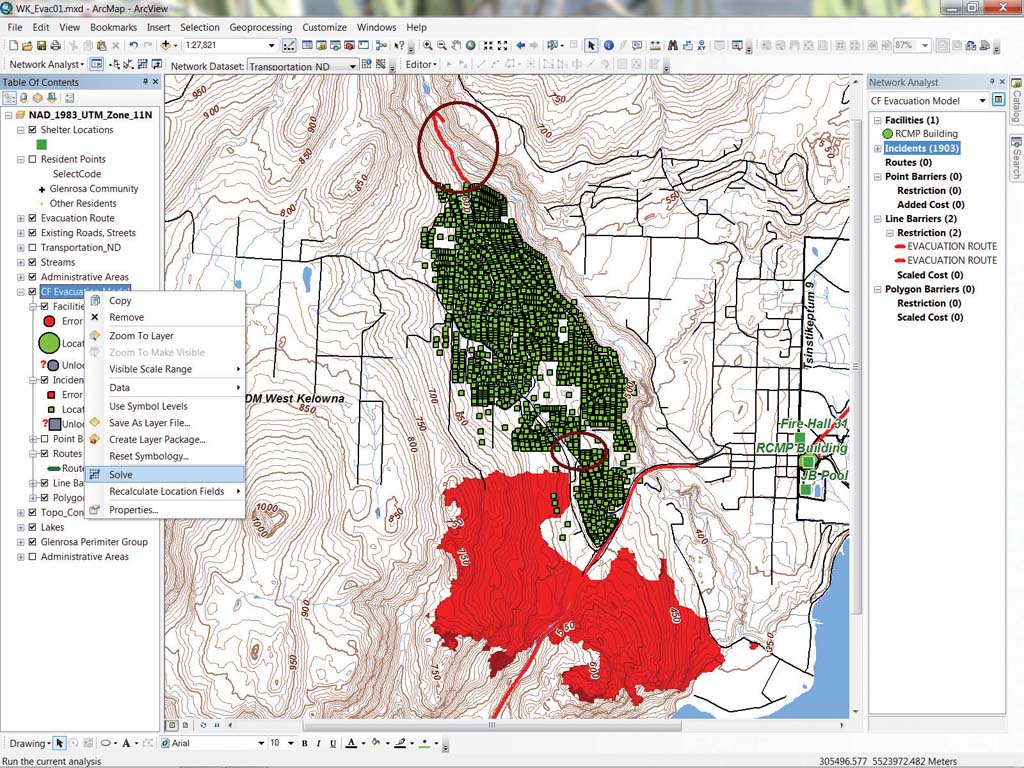Click the Italic formatting button
This screenshot has height=768, width=1024.
pos(319,743)
